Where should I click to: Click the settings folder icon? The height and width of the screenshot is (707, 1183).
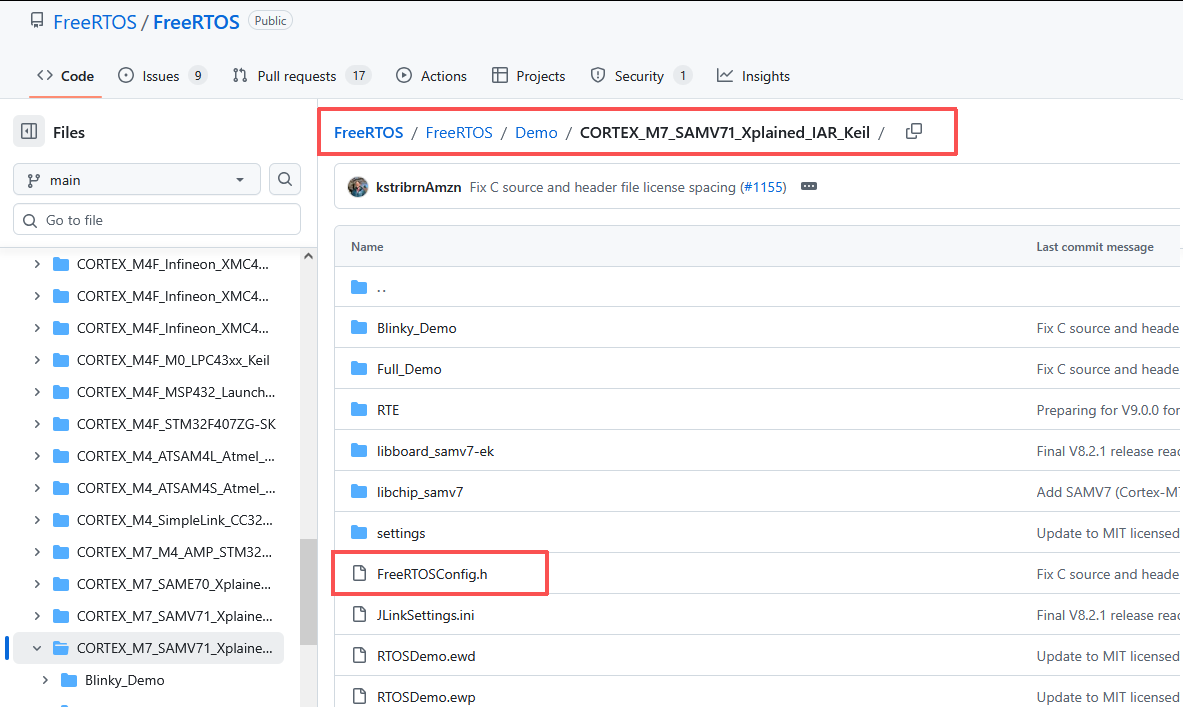pos(359,533)
